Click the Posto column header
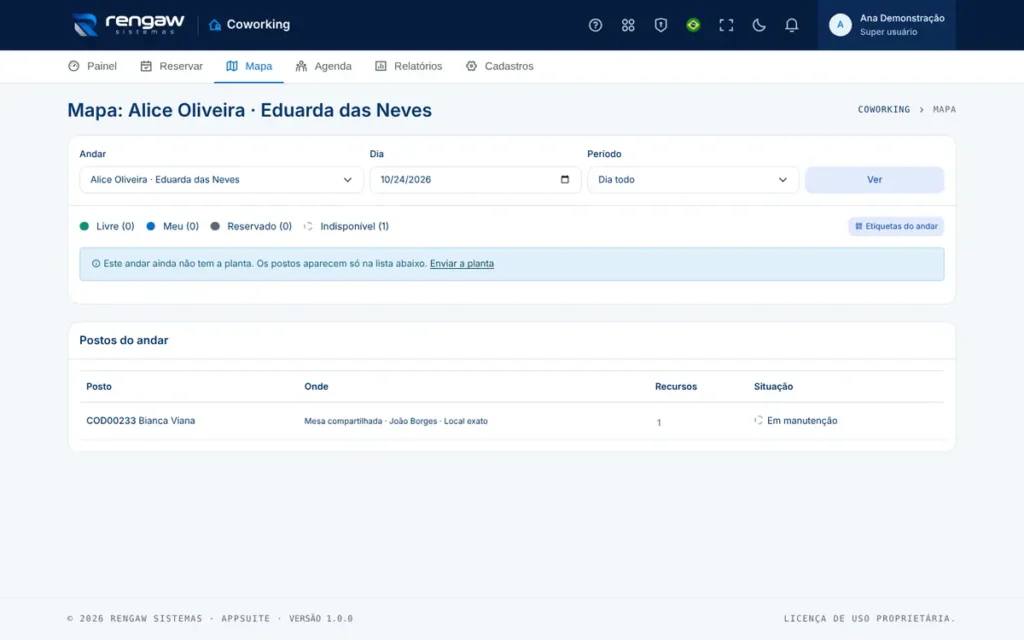Image resolution: width=1024 pixels, height=640 pixels. pos(99,387)
